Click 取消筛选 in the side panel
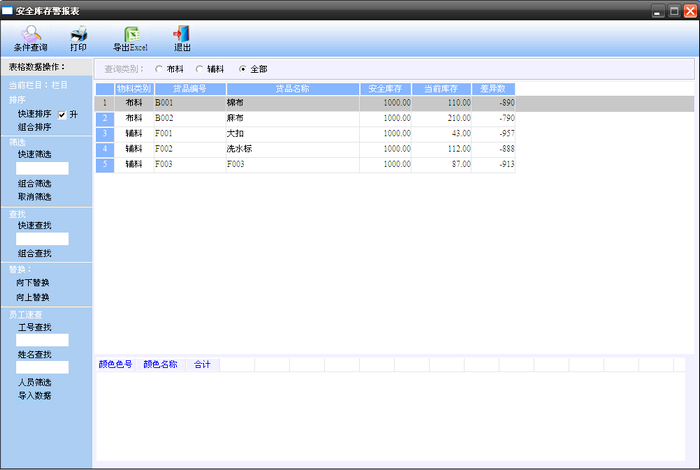The width and height of the screenshot is (700, 470). 33,197
